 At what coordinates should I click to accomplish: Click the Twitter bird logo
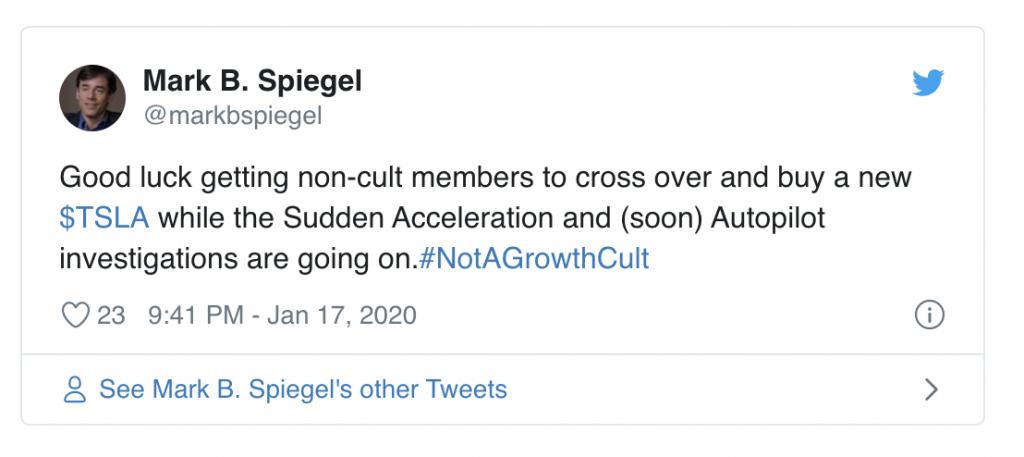(928, 84)
